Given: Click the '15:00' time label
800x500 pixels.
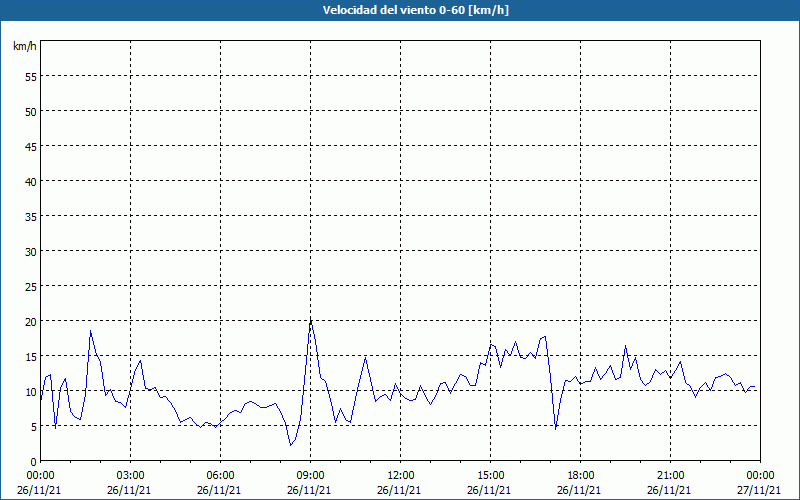Looking at the screenshot, I should coord(490,476).
